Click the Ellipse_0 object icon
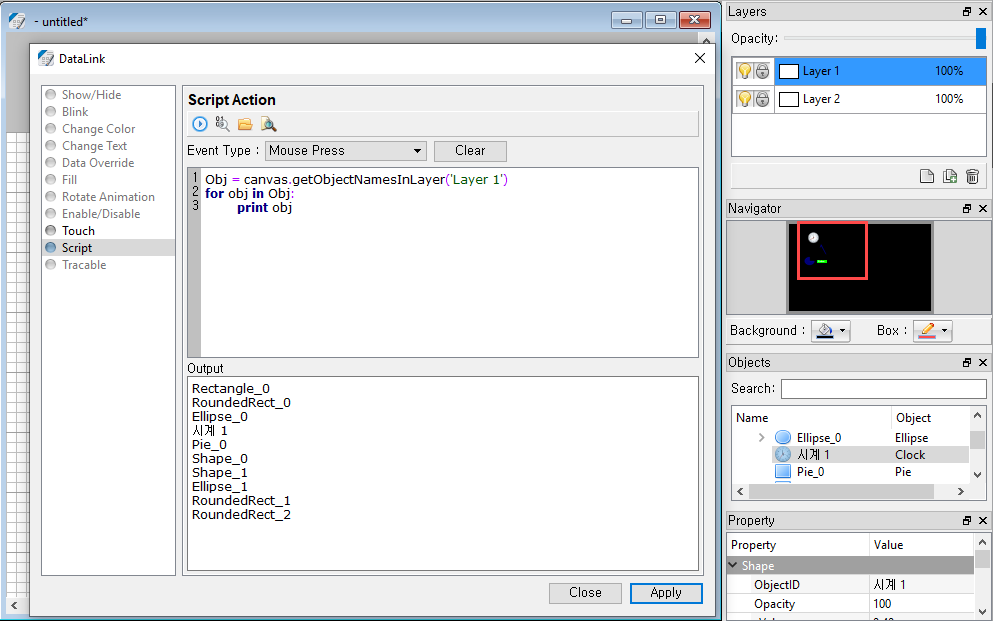 coord(783,437)
